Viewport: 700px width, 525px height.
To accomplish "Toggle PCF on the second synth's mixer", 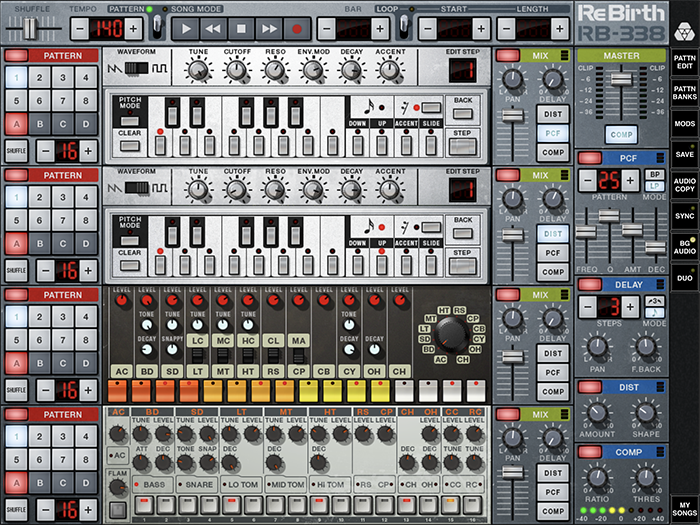I will click(x=553, y=253).
